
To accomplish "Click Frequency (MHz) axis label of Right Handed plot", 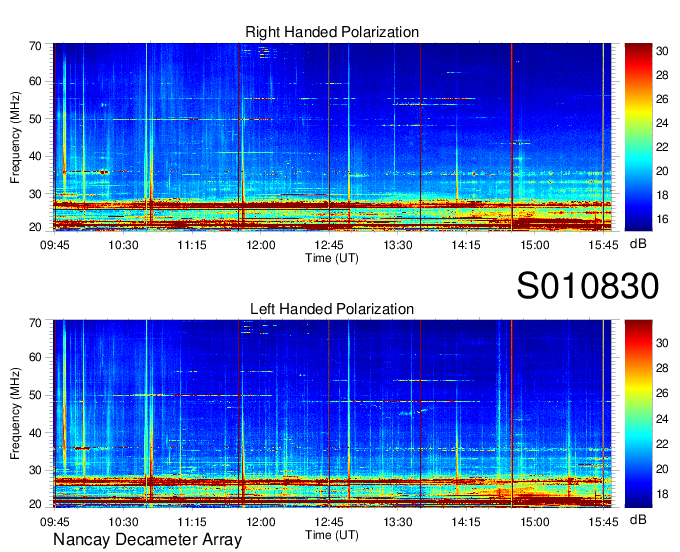I will (15, 137).
